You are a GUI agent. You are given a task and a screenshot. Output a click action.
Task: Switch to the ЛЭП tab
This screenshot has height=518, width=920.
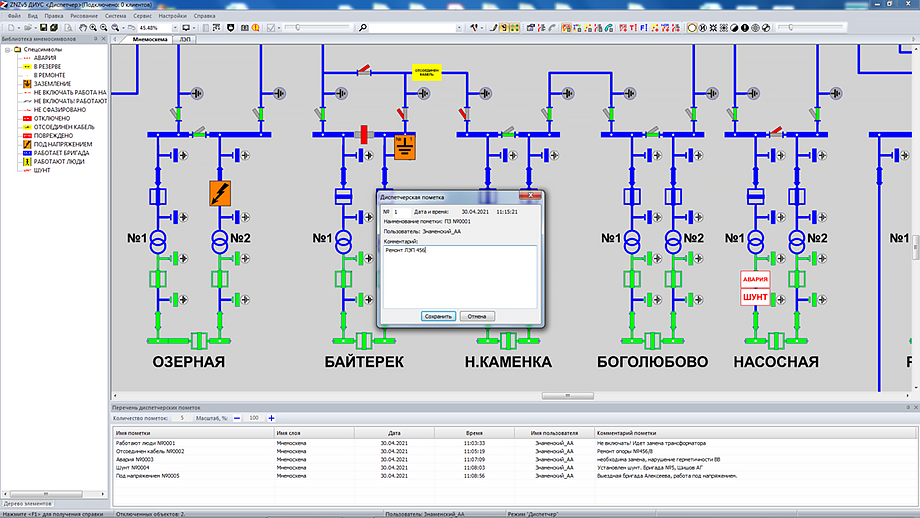pos(187,40)
